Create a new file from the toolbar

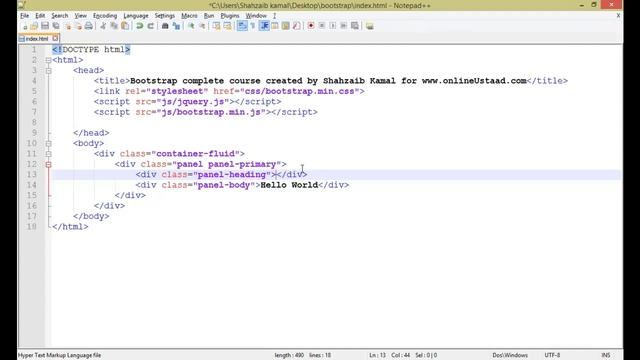(x=24, y=26)
